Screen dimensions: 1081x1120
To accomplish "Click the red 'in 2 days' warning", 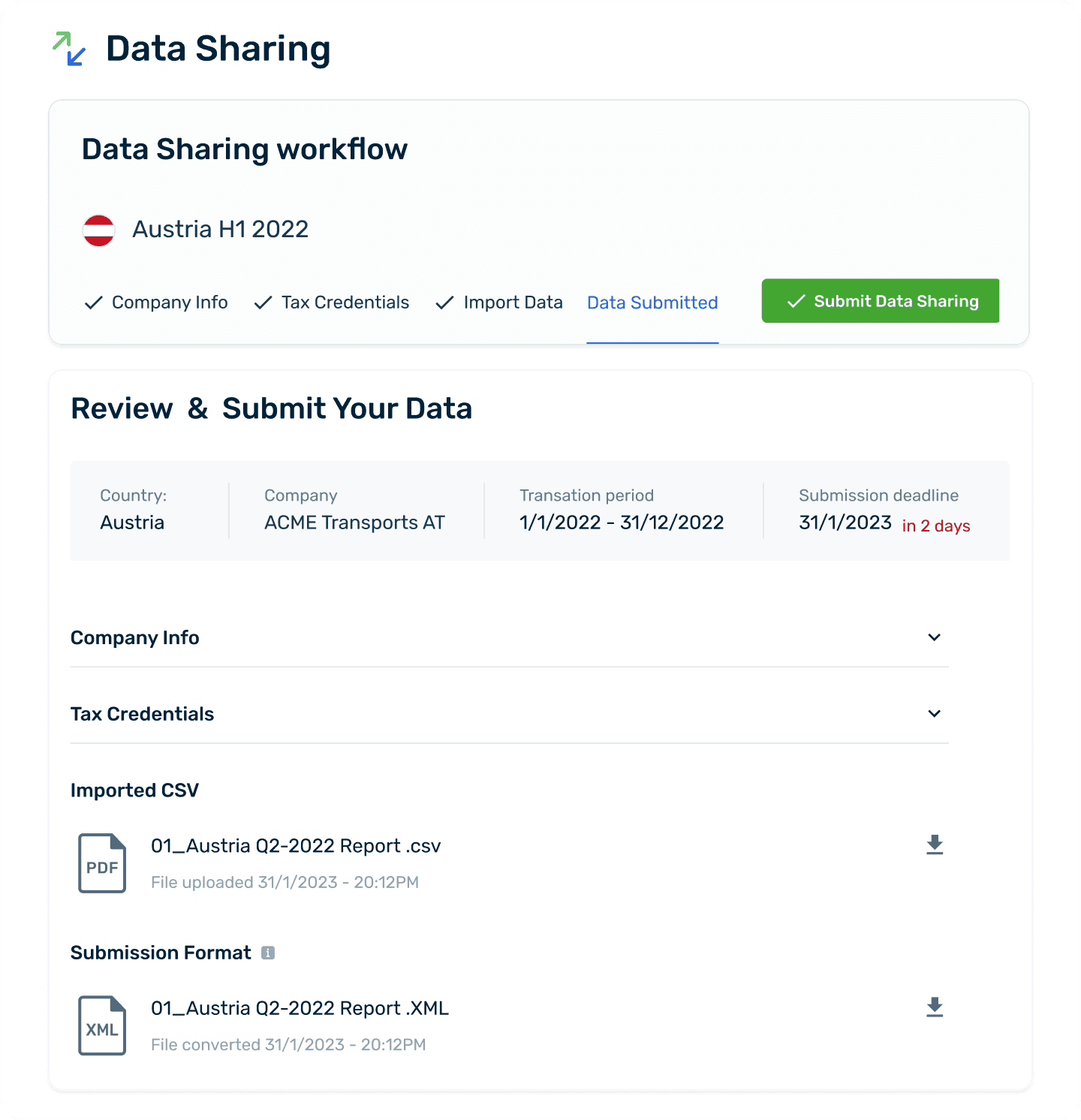I will pyautogui.click(x=936, y=525).
